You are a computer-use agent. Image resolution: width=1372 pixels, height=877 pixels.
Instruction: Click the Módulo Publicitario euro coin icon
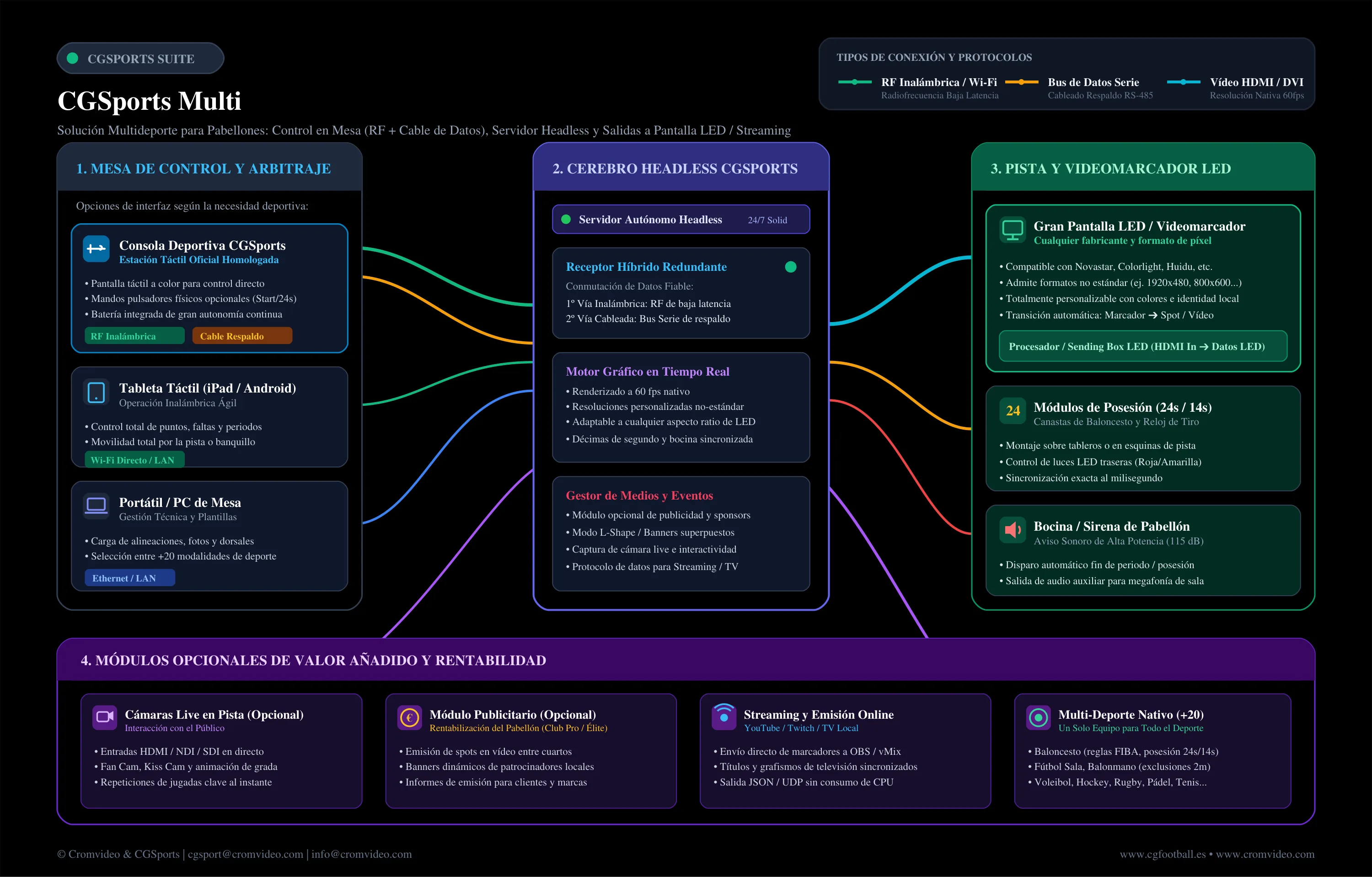pos(410,717)
